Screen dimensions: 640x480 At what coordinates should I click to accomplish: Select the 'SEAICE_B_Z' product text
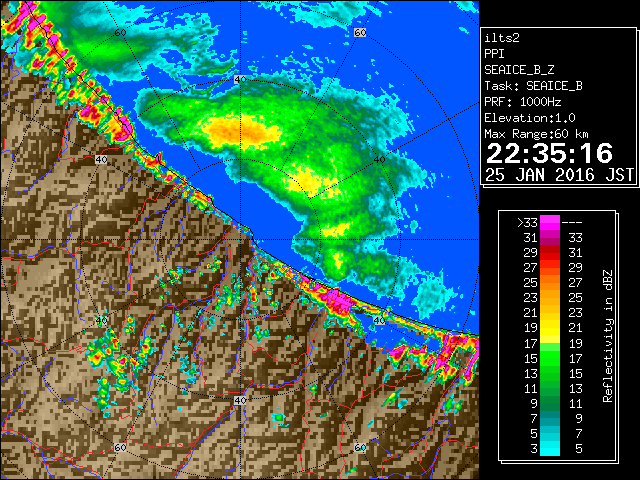tap(519, 70)
